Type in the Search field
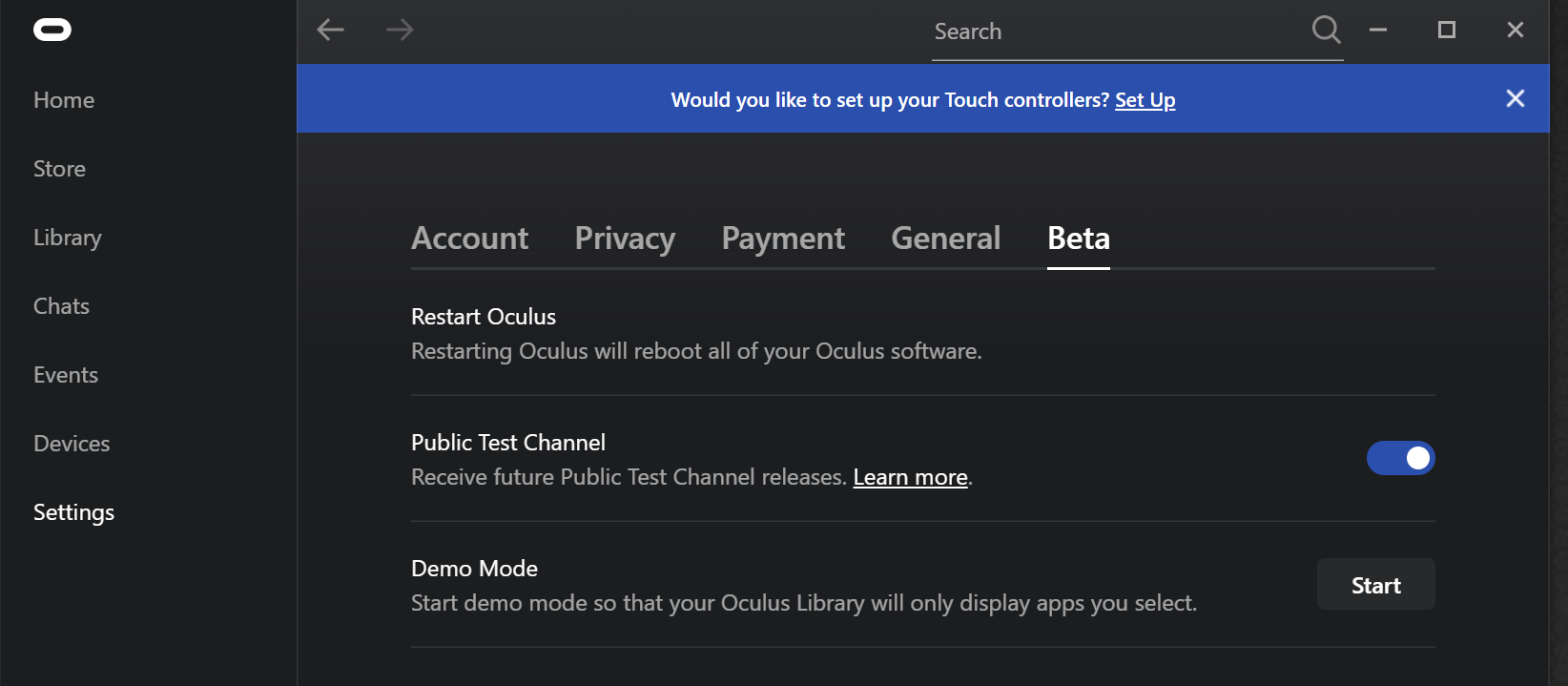 1116,32
